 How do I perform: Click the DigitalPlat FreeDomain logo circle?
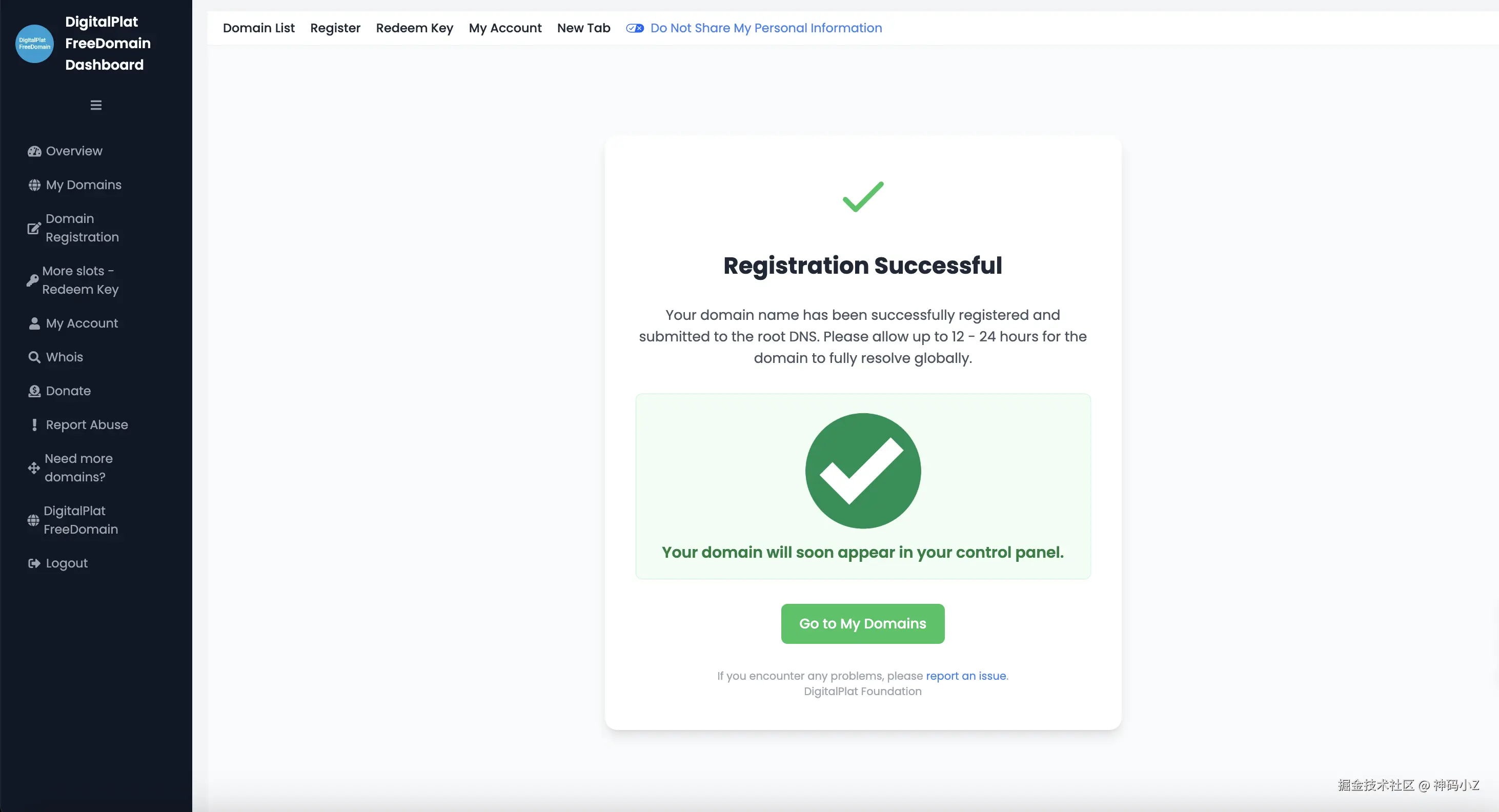pyautogui.click(x=34, y=44)
